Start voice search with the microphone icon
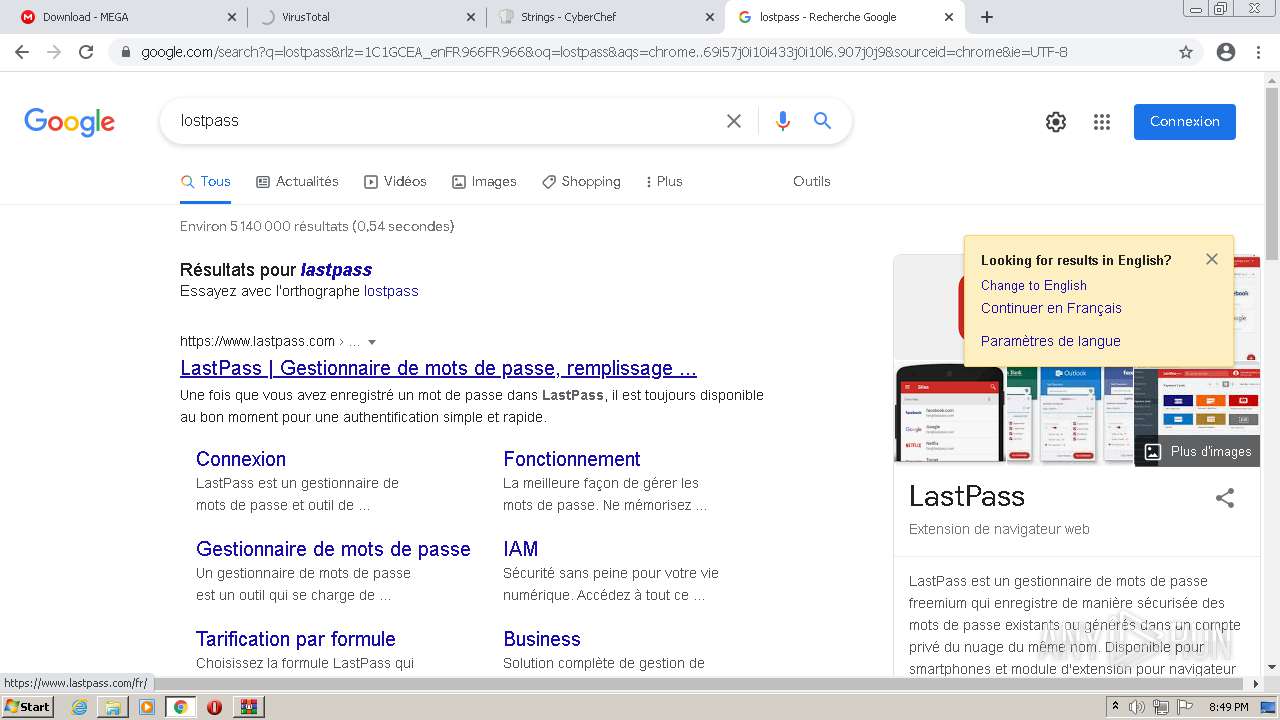Image resolution: width=1280 pixels, height=720 pixels. point(783,121)
